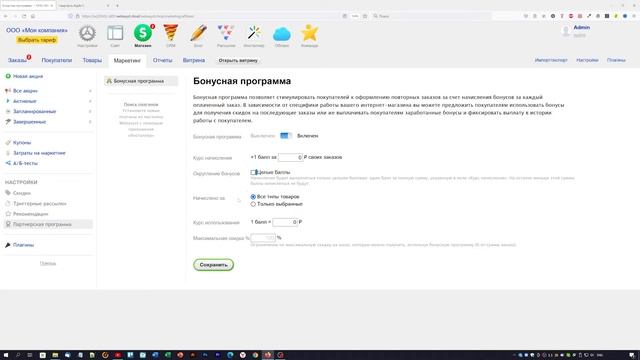Viewport: 640px width, 360px height.
Task: Open the green Магазин app icon
Action: click(x=143, y=33)
